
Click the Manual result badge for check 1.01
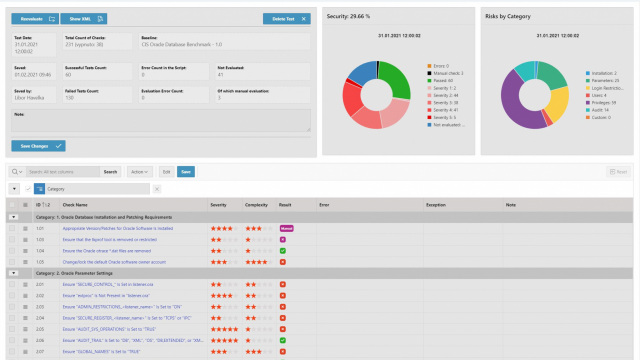[287, 229]
